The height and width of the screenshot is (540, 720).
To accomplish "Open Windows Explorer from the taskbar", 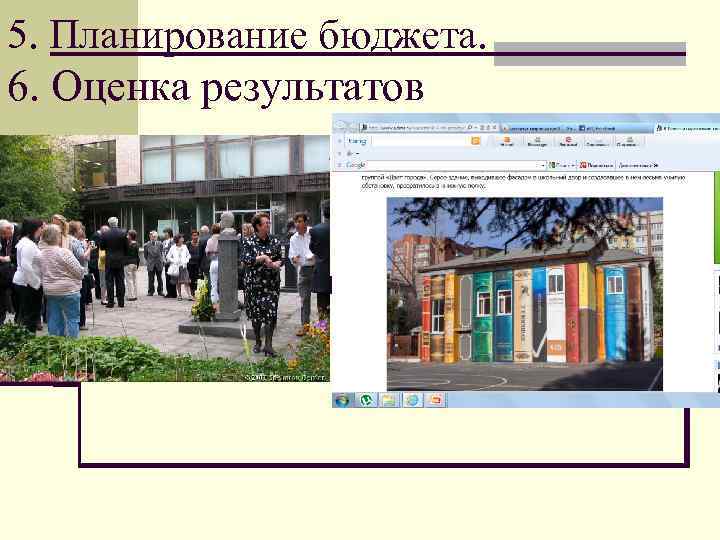I will (389, 400).
